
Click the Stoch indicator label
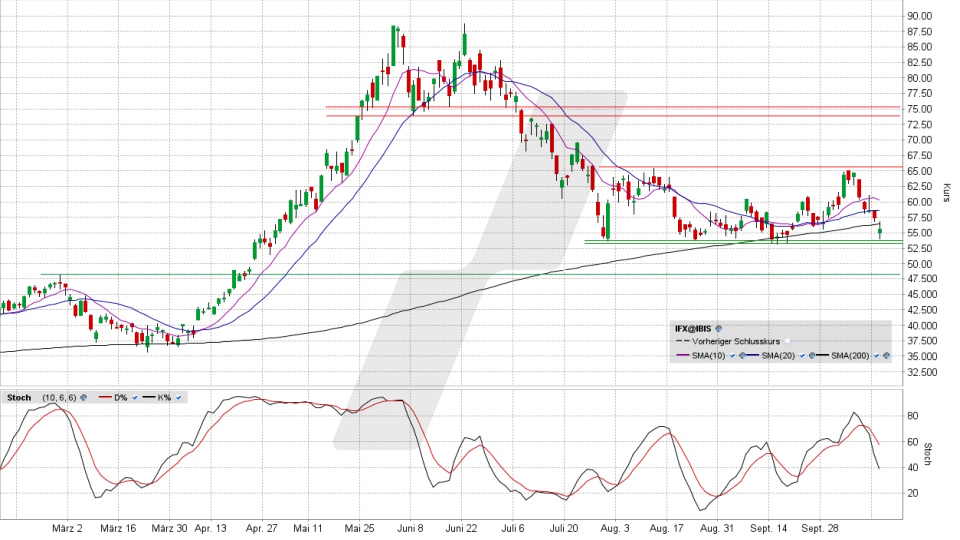(19, 398)
